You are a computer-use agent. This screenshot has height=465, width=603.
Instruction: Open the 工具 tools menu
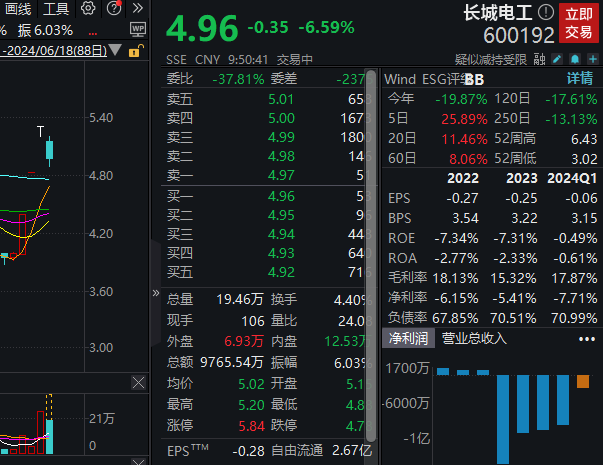56,8
